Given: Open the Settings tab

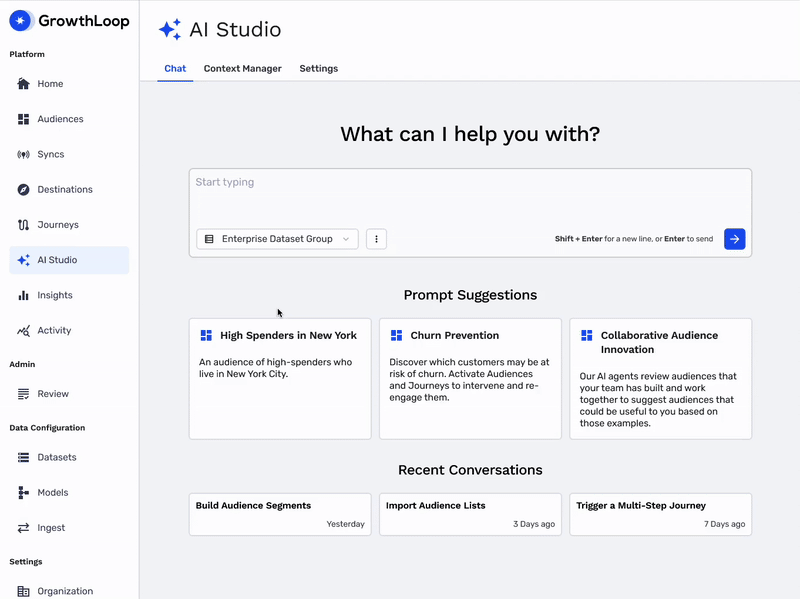Looking at the screenshot, I should [318, 69].
